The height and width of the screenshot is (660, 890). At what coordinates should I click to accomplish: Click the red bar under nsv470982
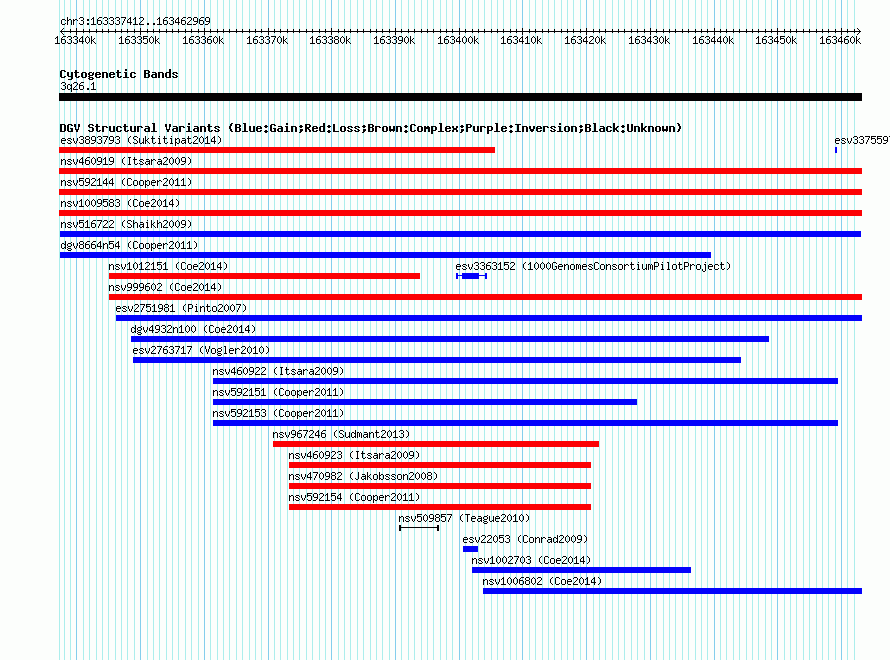tap(440, 486)
